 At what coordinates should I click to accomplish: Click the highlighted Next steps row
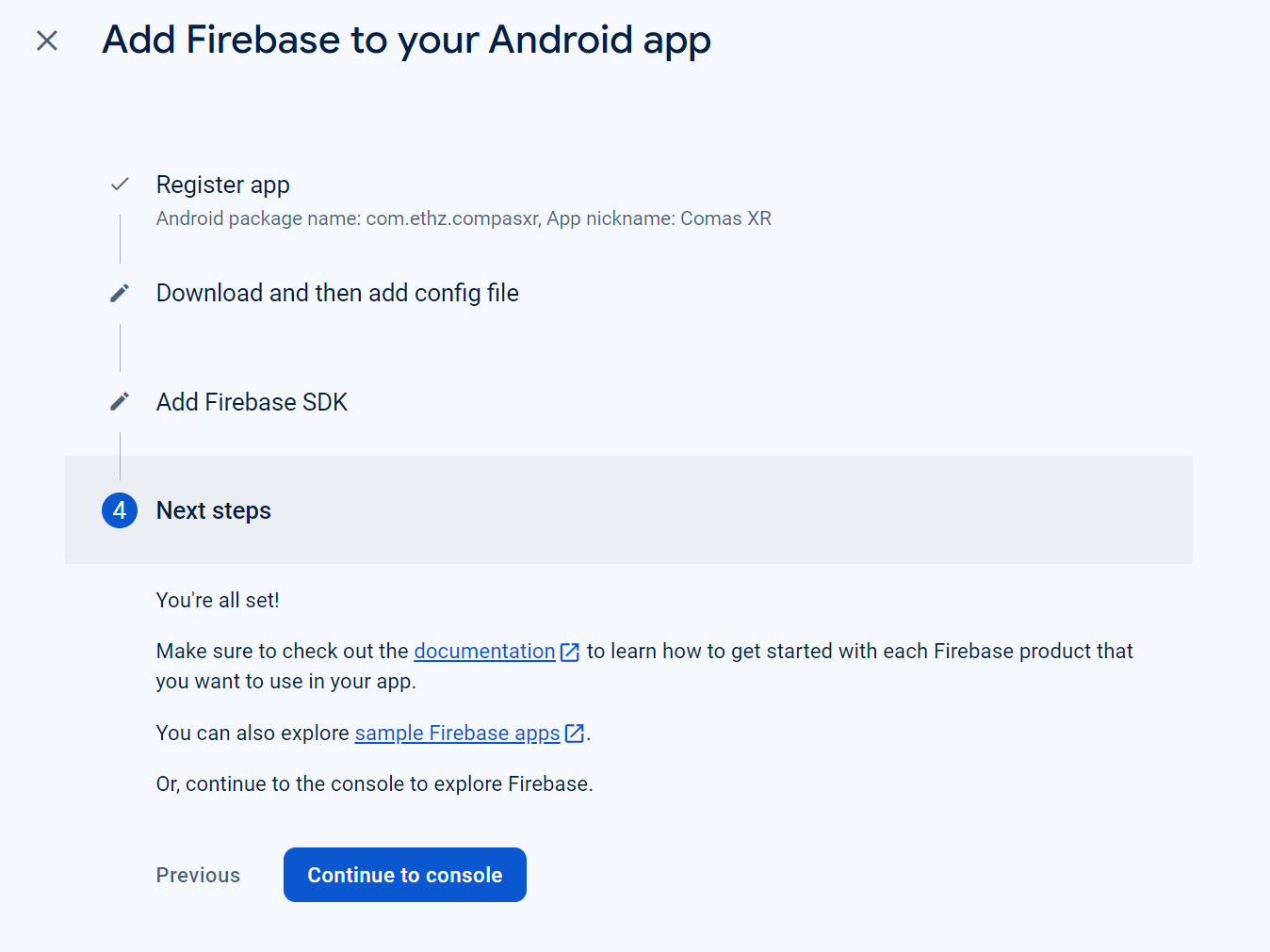click(x=628, y=509)
